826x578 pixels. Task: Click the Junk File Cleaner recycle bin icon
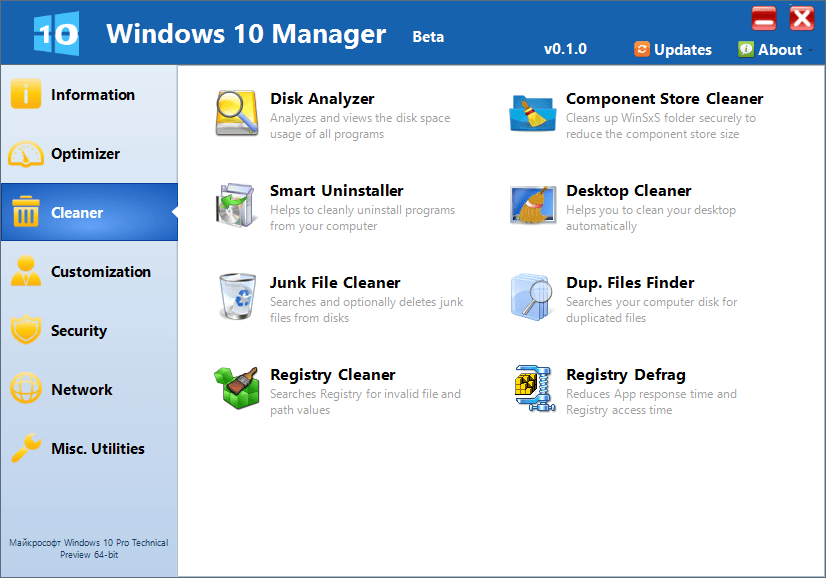tap(237, 297)
